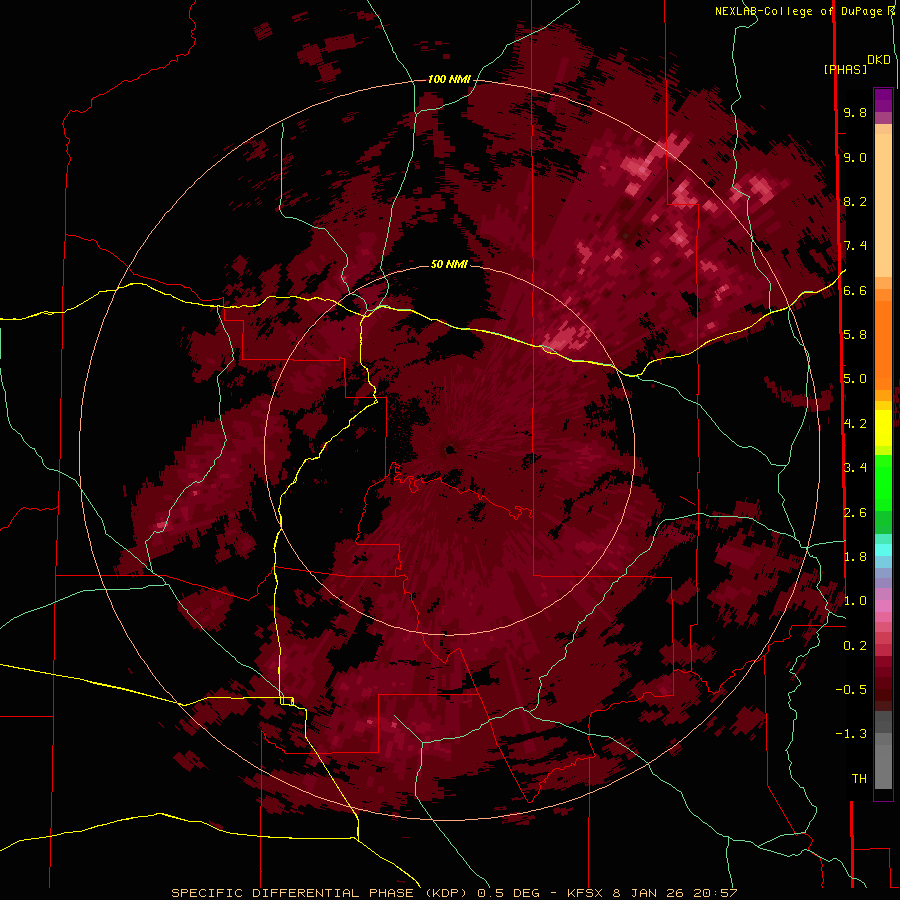Click the 9.8 legend value

[855, 112]
